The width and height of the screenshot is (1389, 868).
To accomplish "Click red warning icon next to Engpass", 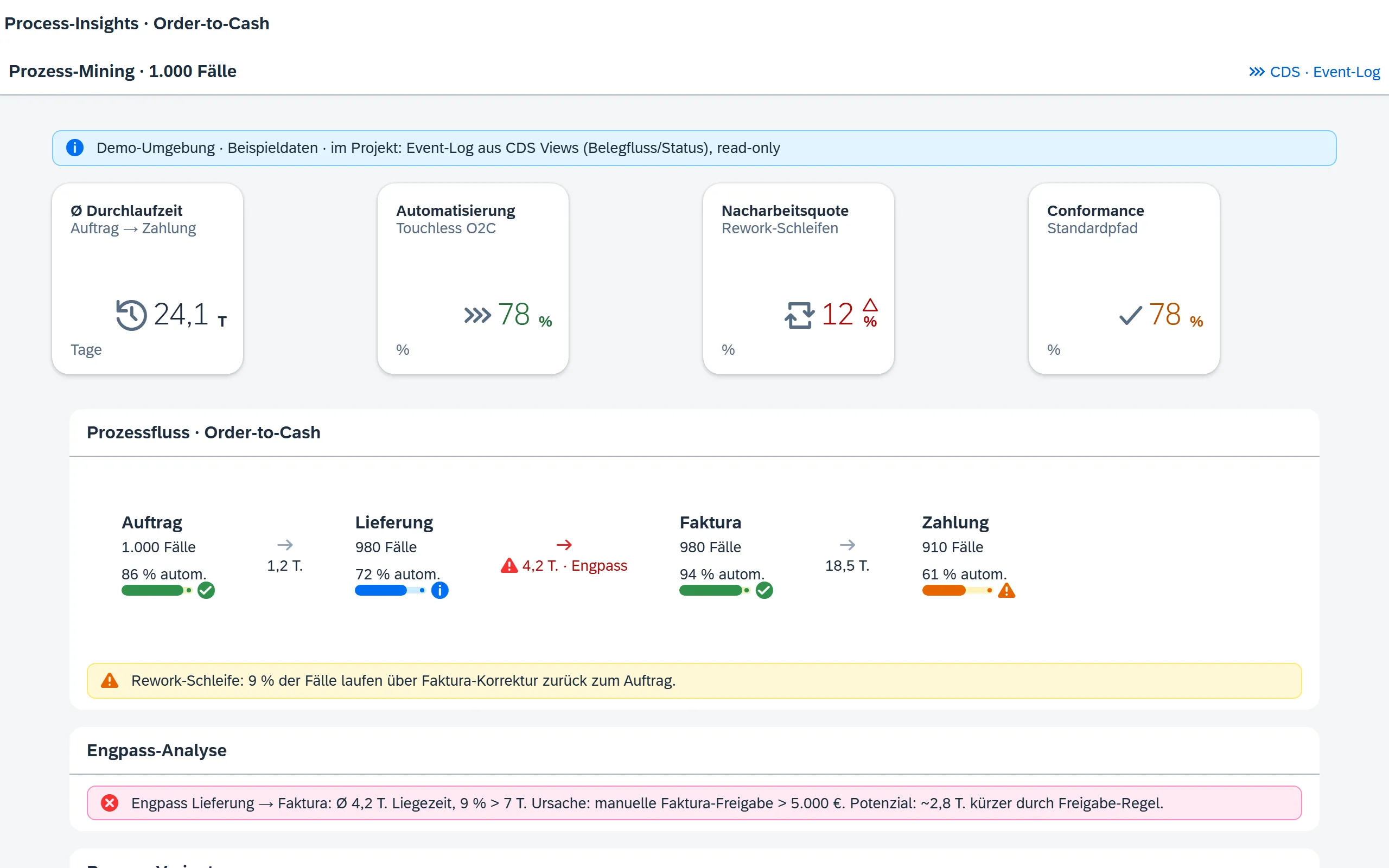I will click(x=509, y=565).
